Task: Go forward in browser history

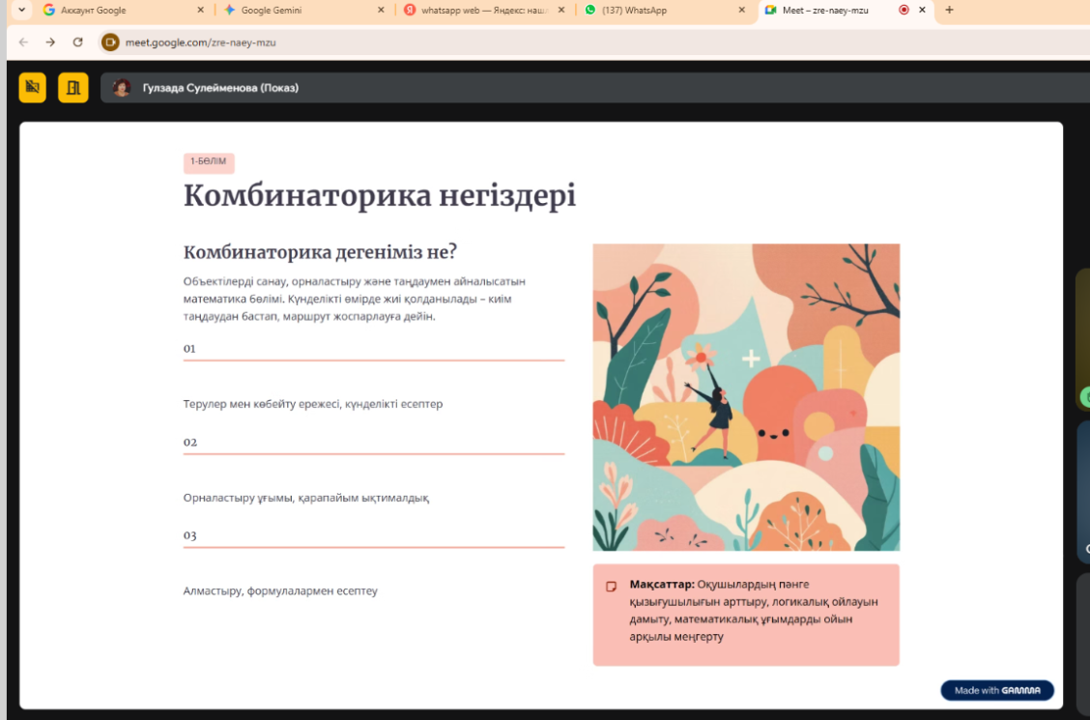Action: tap(50, 43)
